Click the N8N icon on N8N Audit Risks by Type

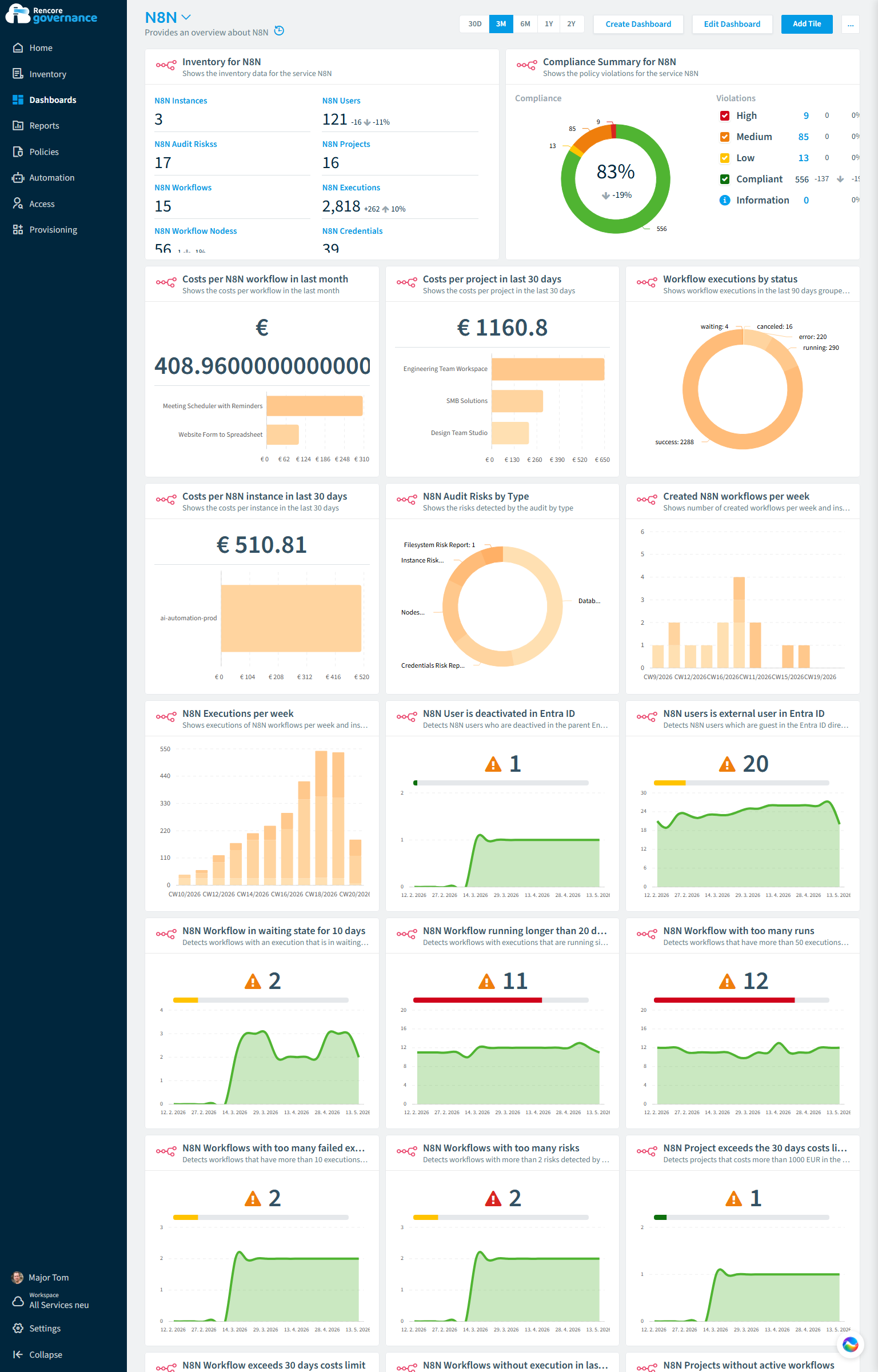point(406,500)
